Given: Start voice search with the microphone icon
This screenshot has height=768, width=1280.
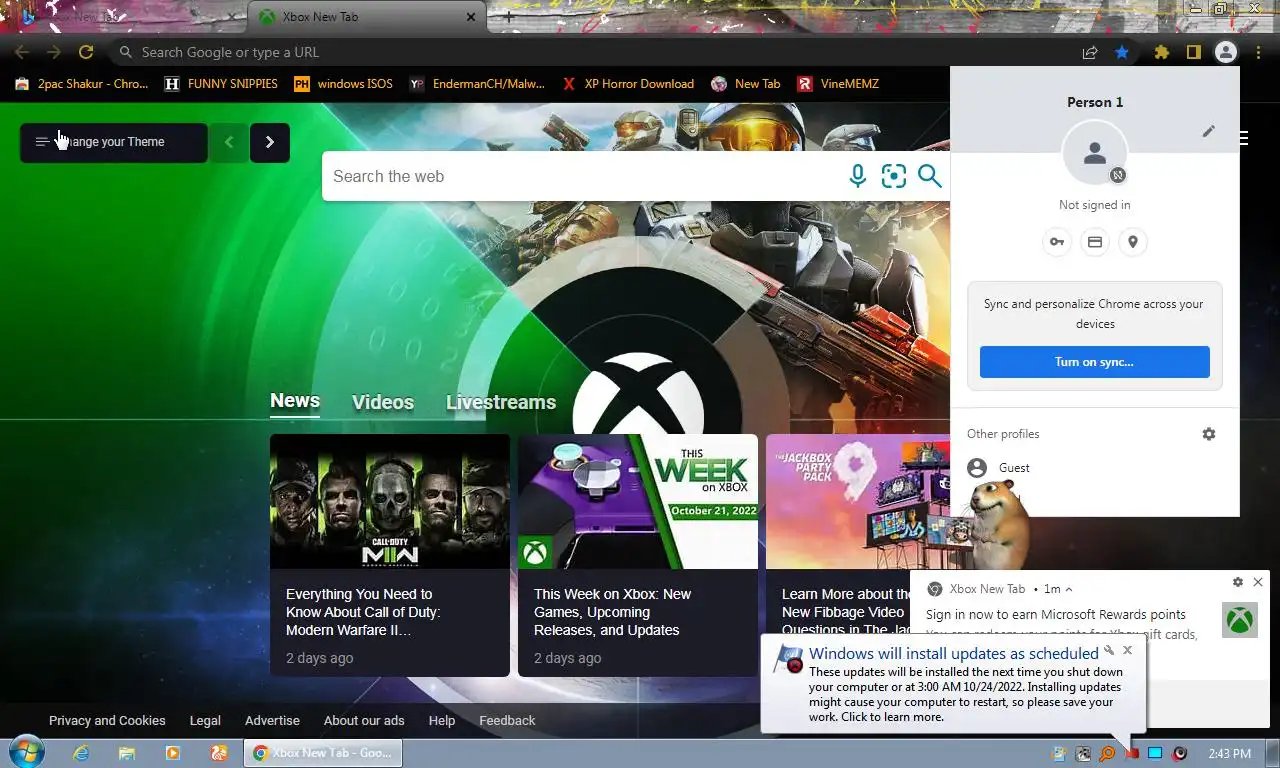Looking at the screenshot, I should pos(857,176).
